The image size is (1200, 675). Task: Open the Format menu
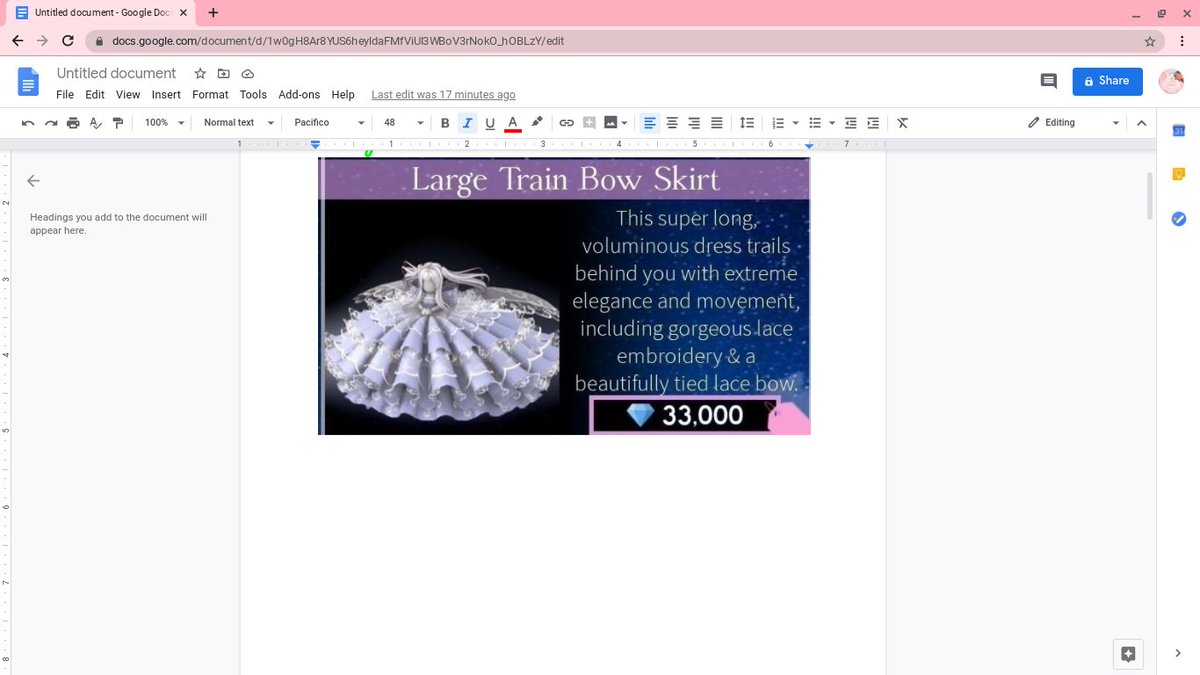[x=210, y=95]
